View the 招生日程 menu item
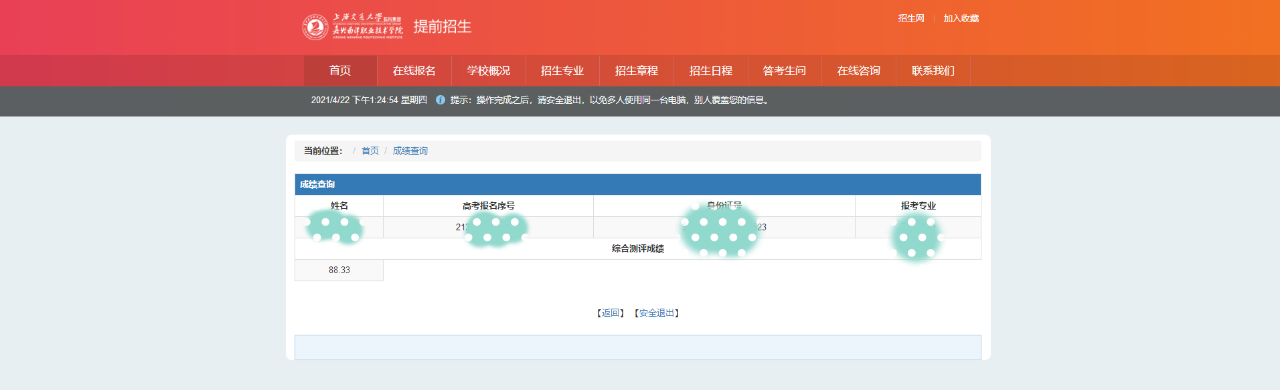The width and height of the screenshot is (1280, 390). [710, 71]
